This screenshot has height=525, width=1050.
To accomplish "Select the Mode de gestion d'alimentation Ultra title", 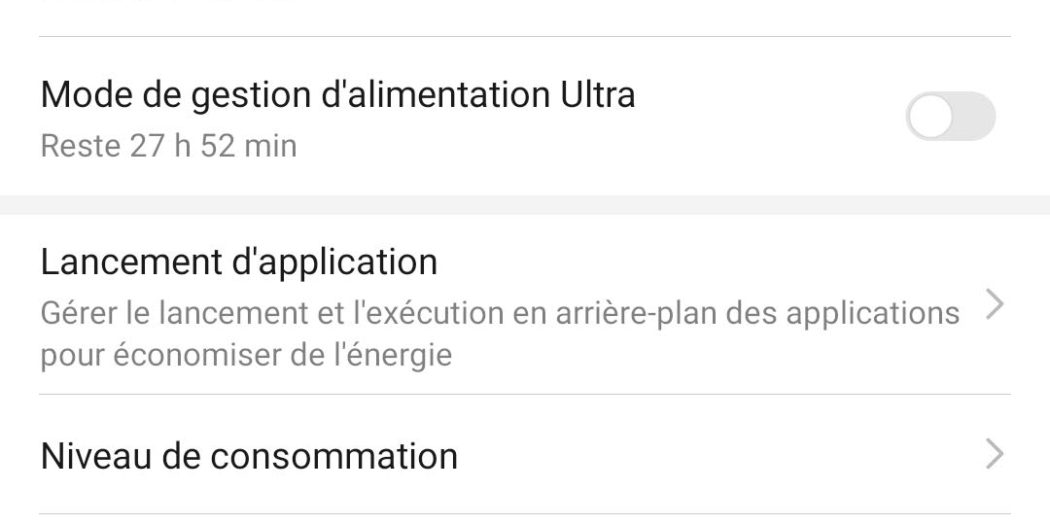I will pyautogui.click(x=338, y=95).
